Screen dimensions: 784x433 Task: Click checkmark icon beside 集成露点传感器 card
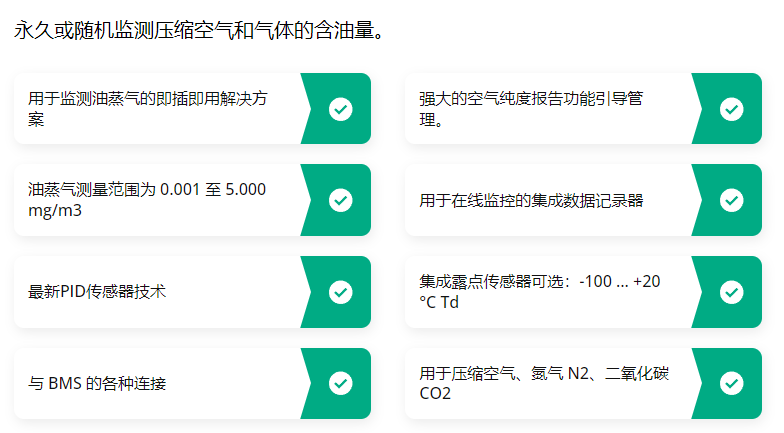(732, 292)
